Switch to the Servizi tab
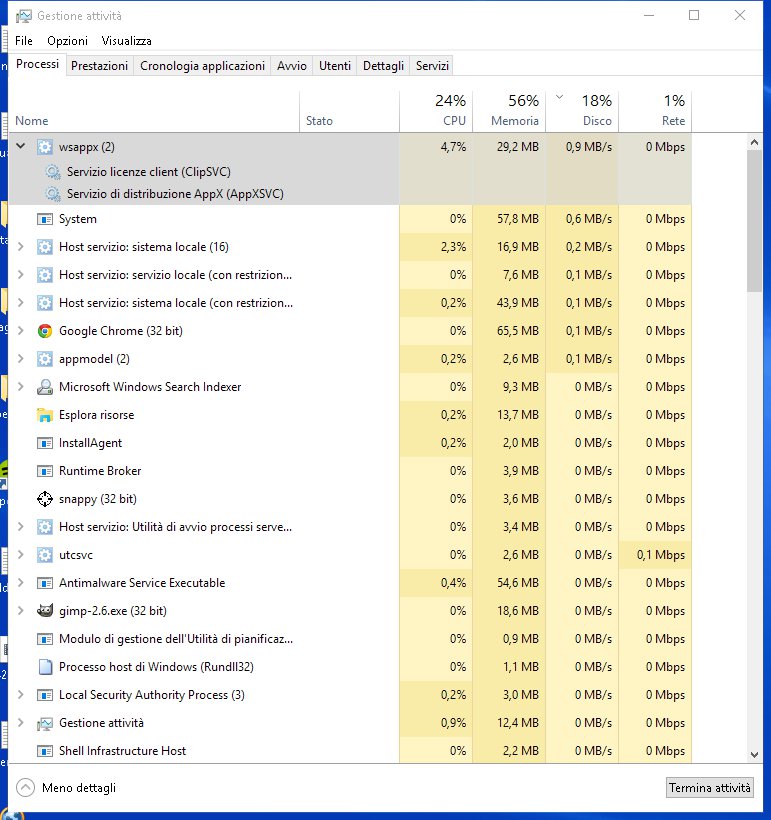771x820 pixels. (432, 66)
